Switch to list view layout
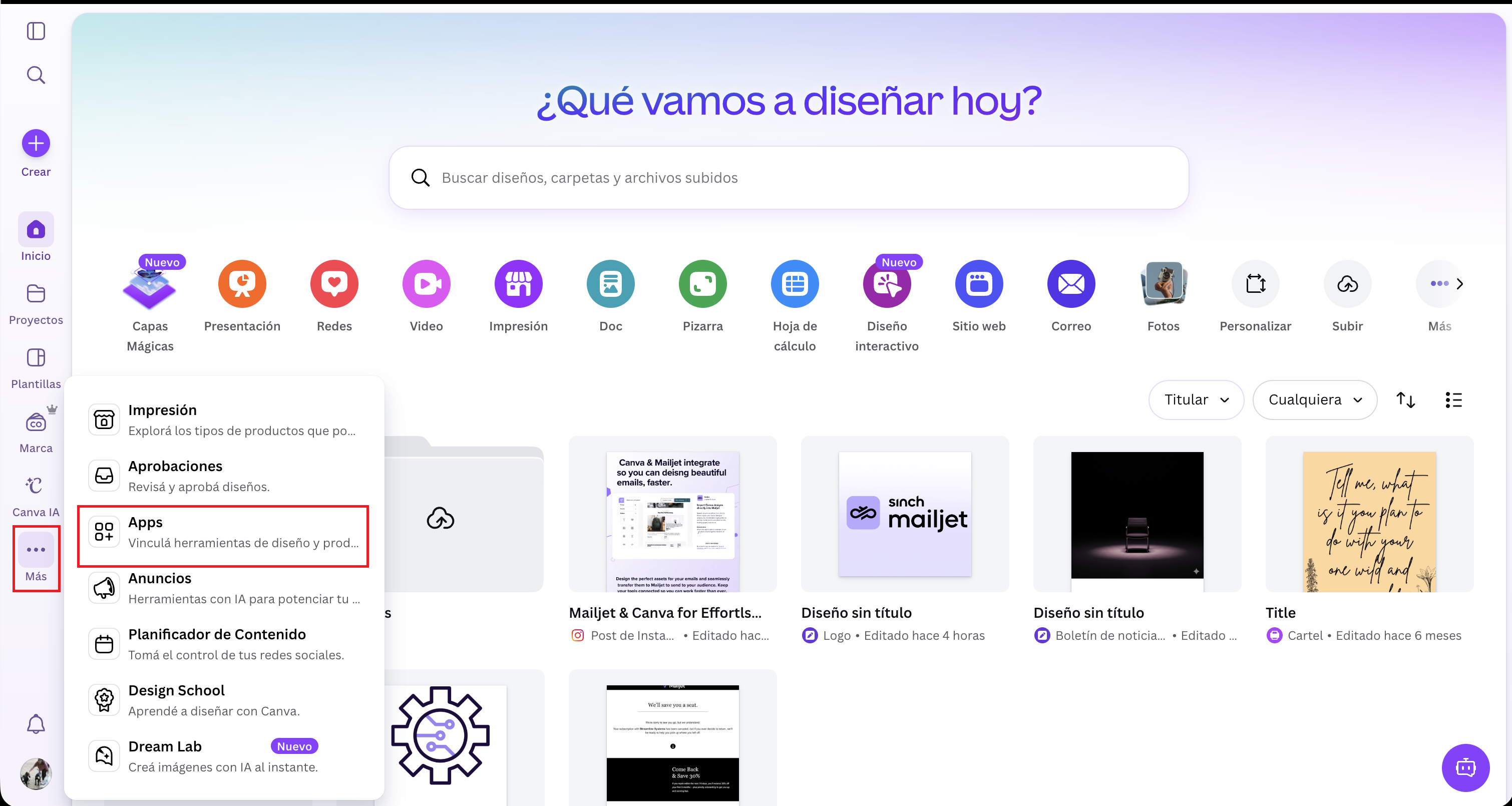The height and width of the screenshot is (806, 1512). (x=1453, y=400)
